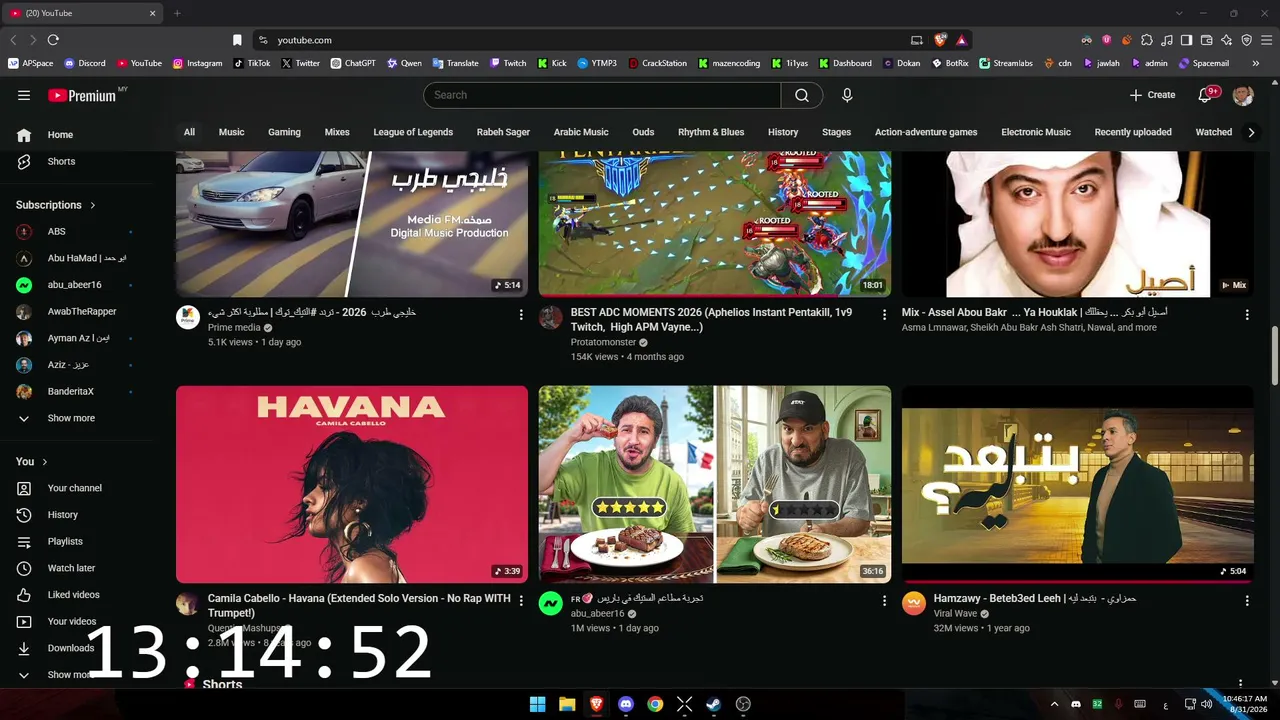Image resolution: width=1280 pixels, height=720 pixels.
Task: Open Protatomonster channel name link
Action: pos(603,342)
